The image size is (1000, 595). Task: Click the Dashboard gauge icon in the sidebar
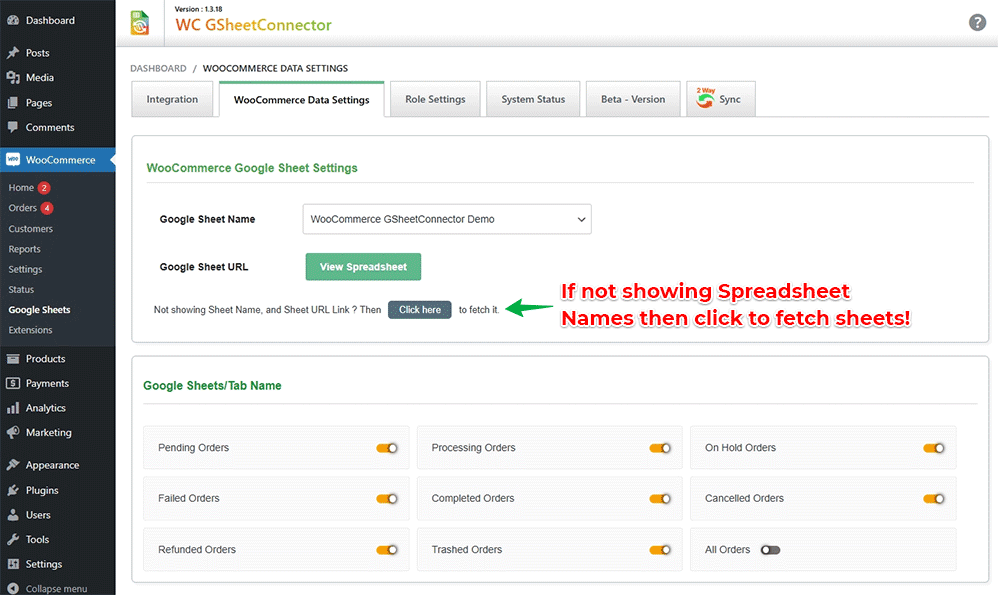13,20
